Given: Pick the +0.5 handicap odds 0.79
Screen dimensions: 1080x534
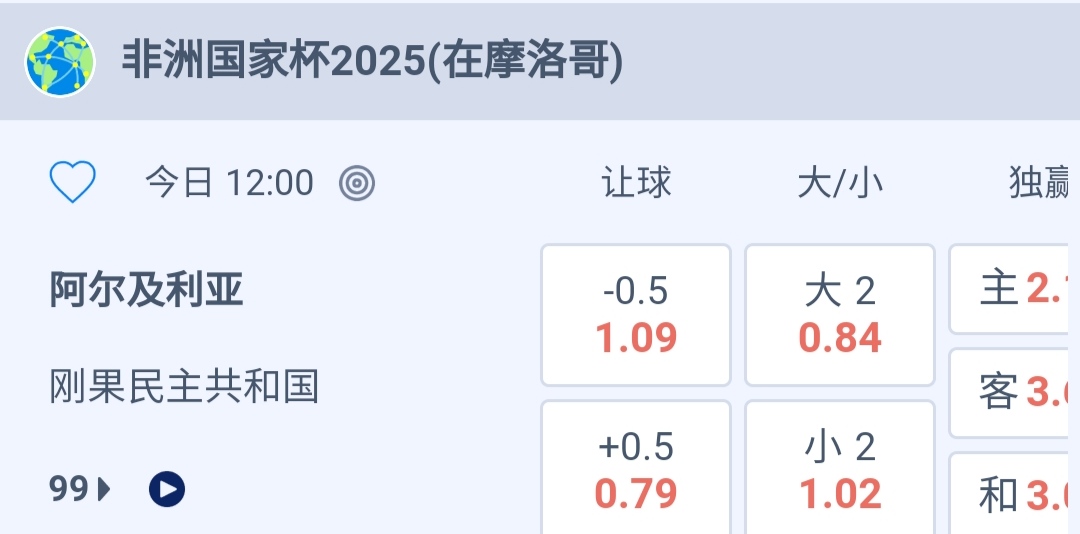Looking at the screenshot, I should [x=636, y=470].
